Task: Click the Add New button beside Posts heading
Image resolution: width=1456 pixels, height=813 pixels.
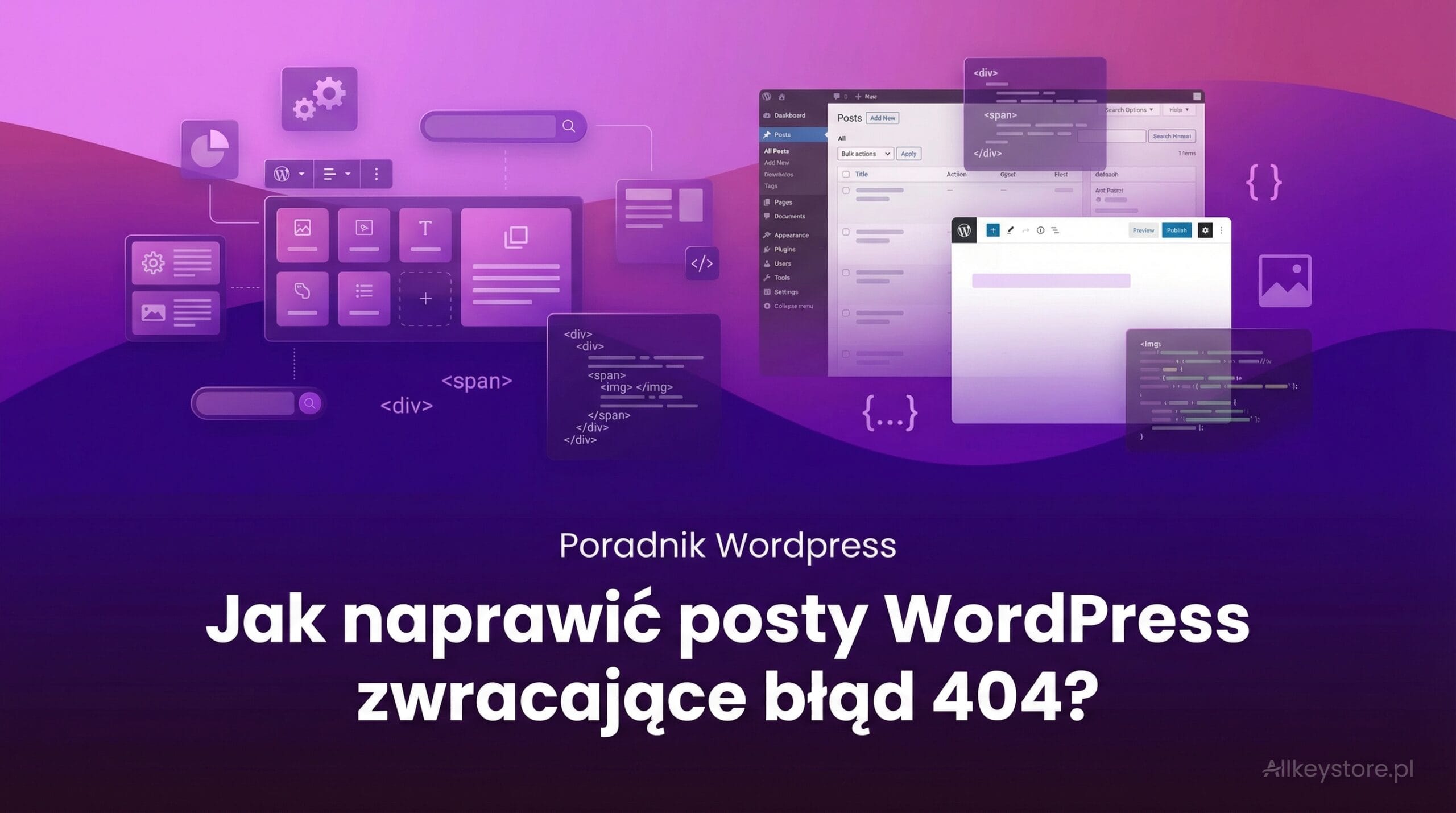Action: click(x=882, y=118)
